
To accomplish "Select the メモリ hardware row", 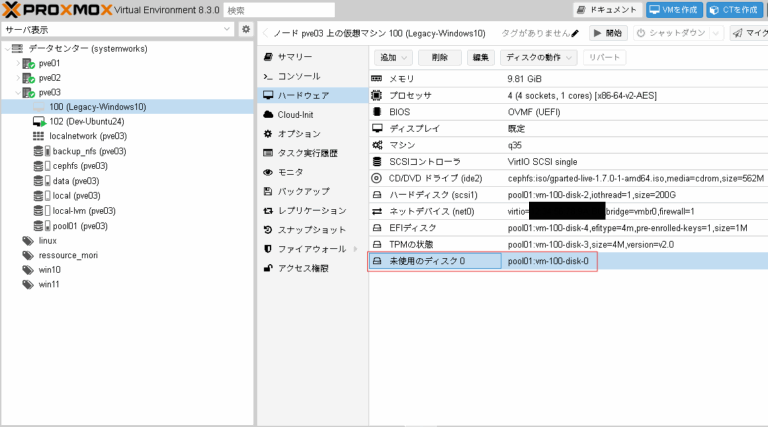I will pyautogui.click(x=568, y=79).
